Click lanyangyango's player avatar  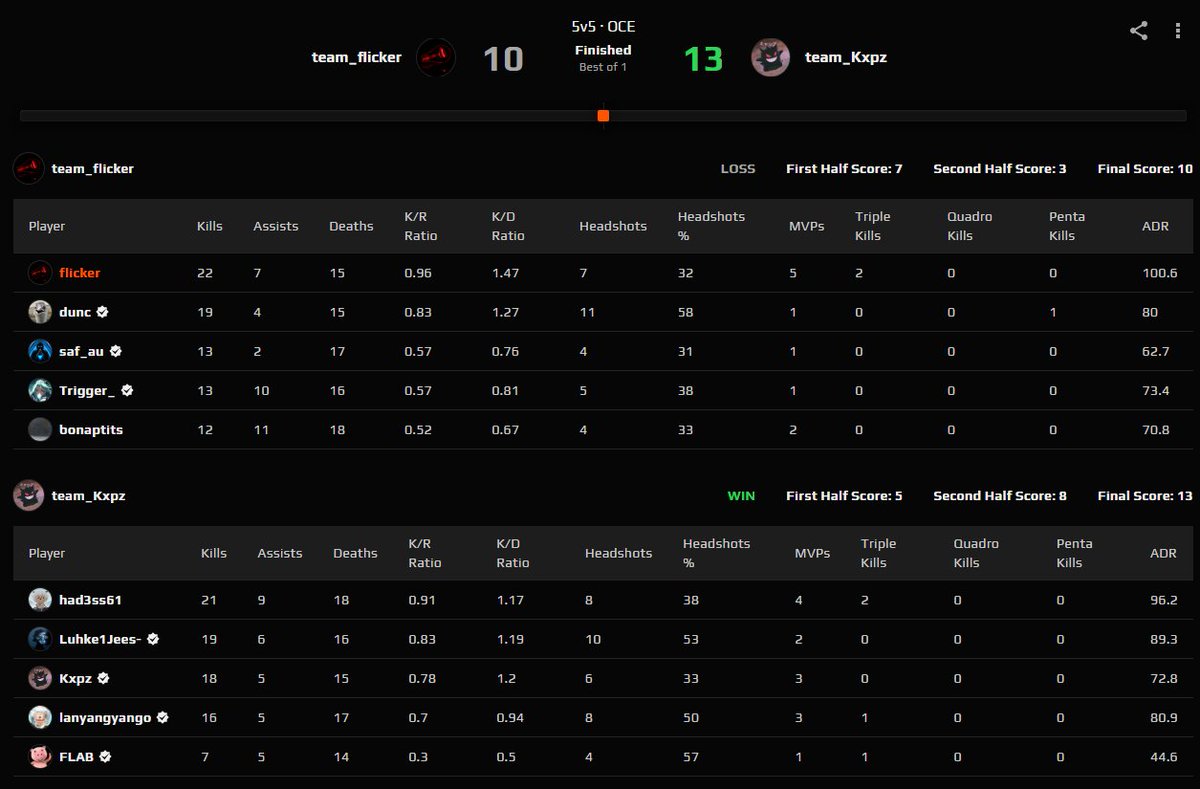(x=40, y=717)
